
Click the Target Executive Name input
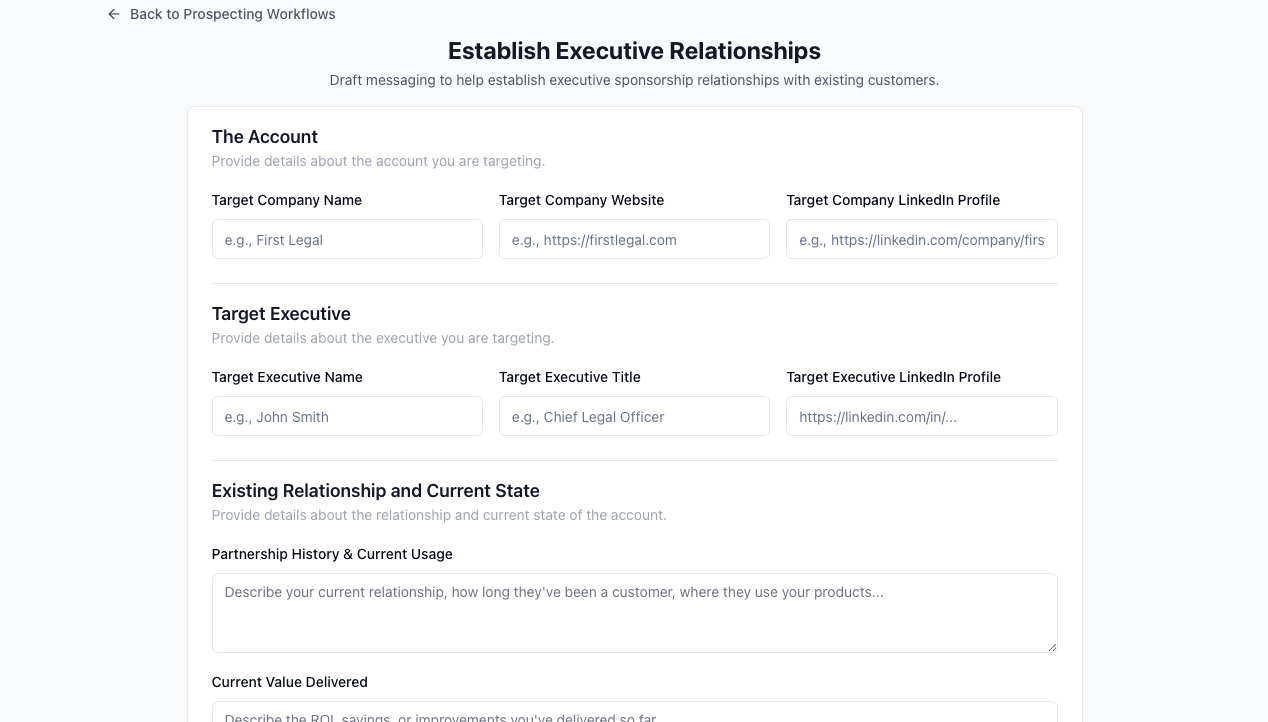tap(347, 416)
